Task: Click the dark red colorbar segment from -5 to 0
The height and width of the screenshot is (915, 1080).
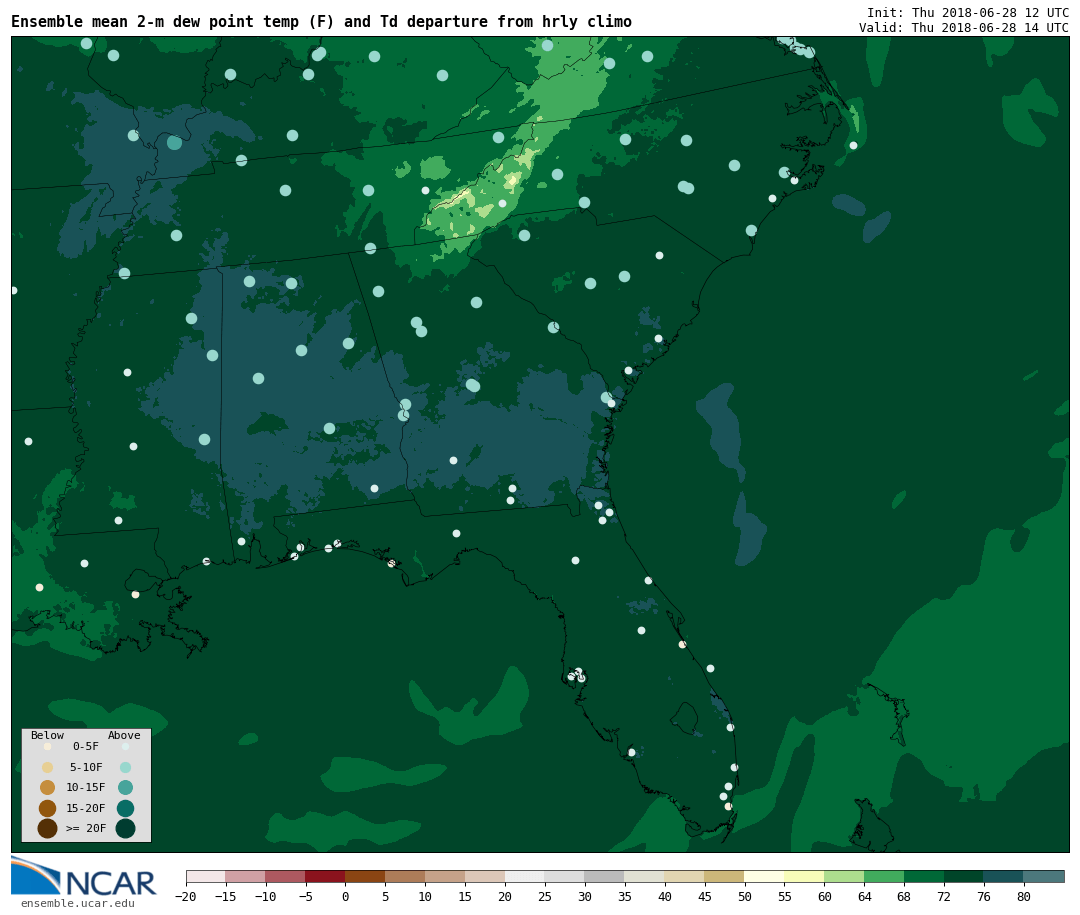Action: point(326,876)
